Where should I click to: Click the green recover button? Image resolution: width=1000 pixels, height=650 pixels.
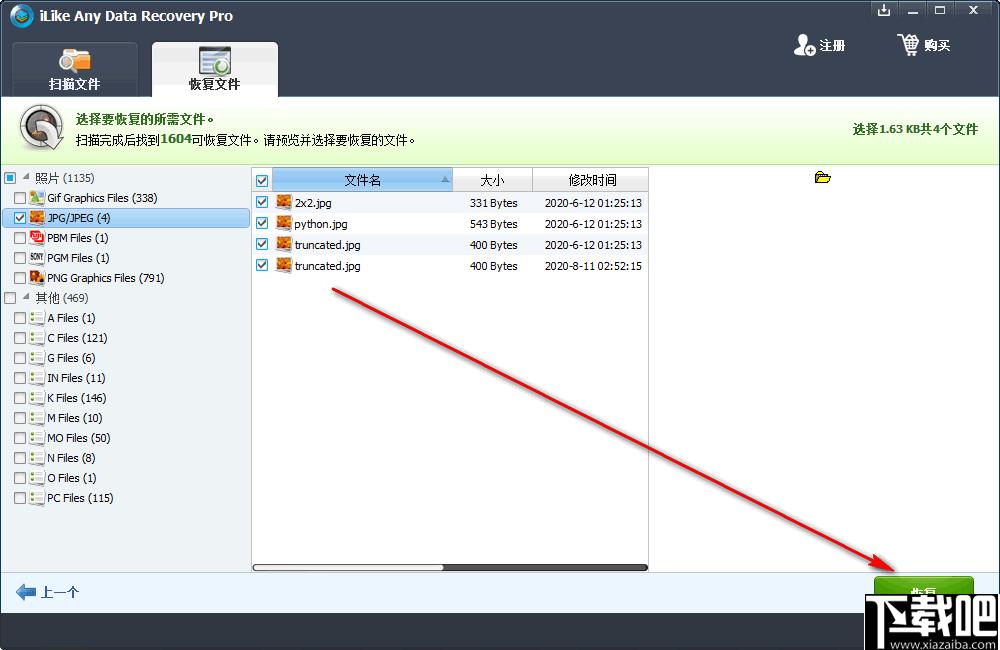(923, 587)
